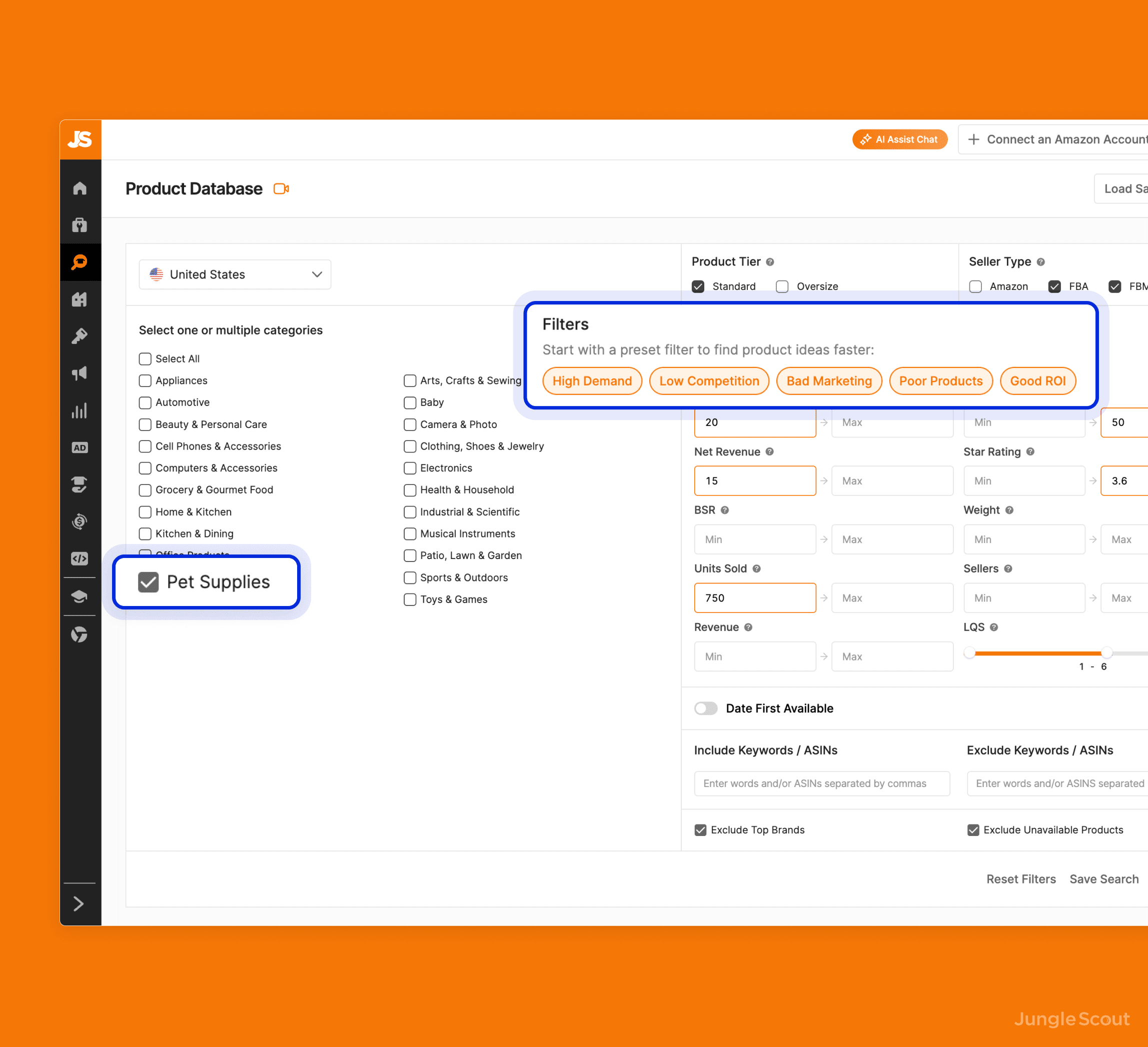Image resolution: width=1148 pixels, height=1047 pixels.
Task: Click the LQS slider right handle
Action: click(x=1106, y=653)
